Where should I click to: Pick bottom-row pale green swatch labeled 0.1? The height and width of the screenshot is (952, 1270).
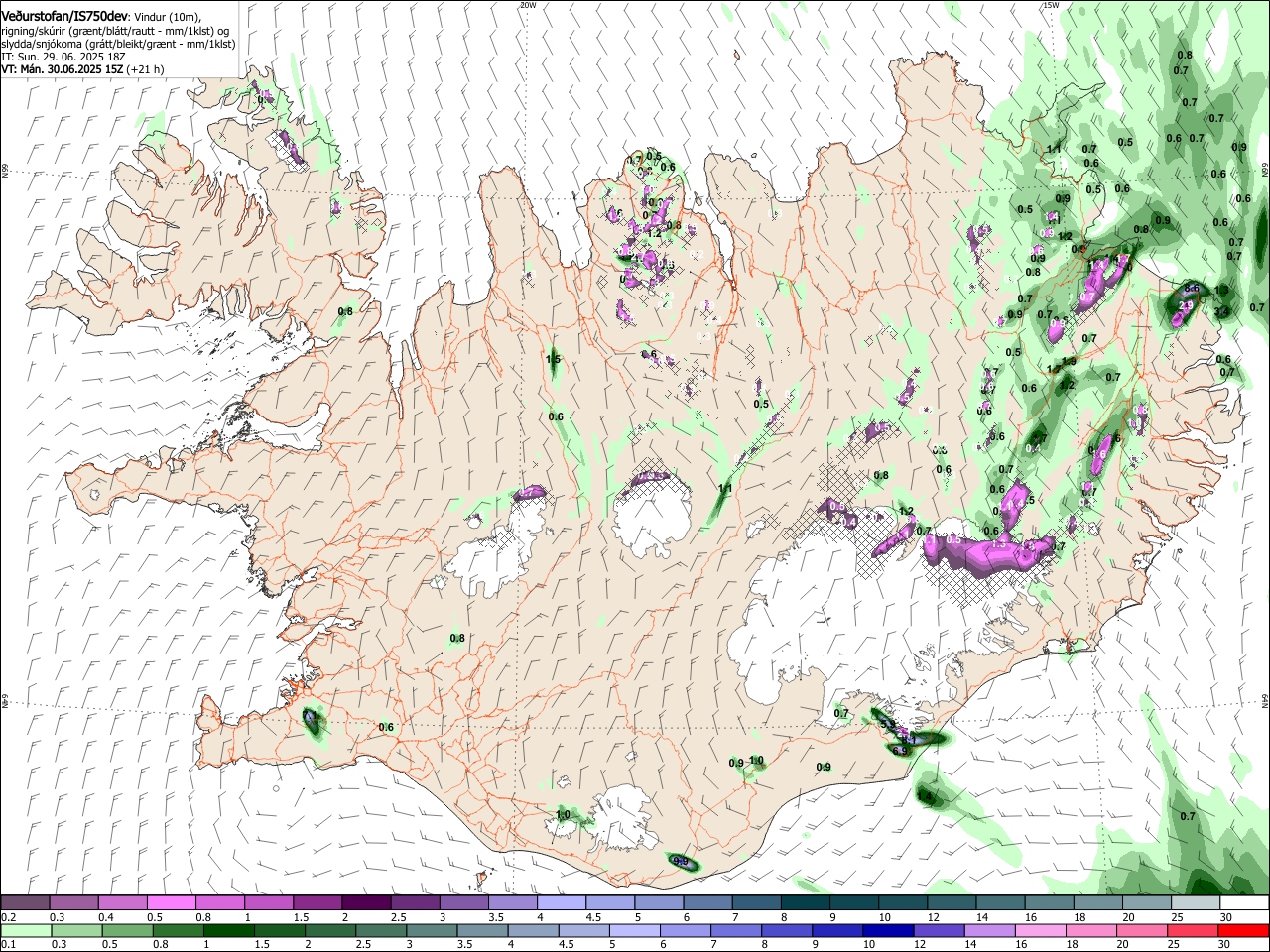pyautogui.click(x=25, y=931)
